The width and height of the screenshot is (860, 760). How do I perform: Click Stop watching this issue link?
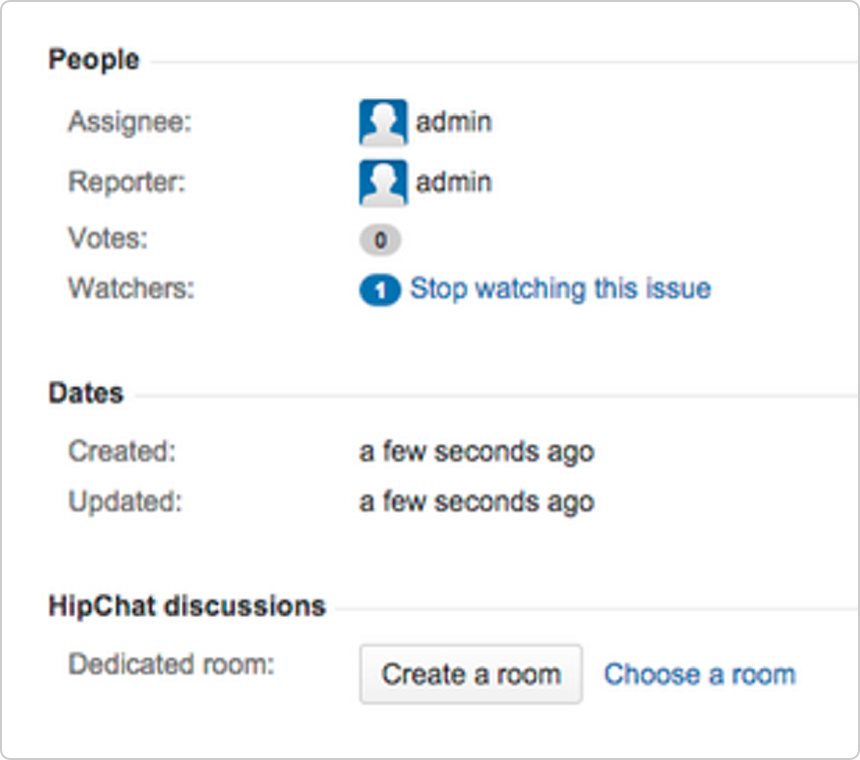point(560,290)
